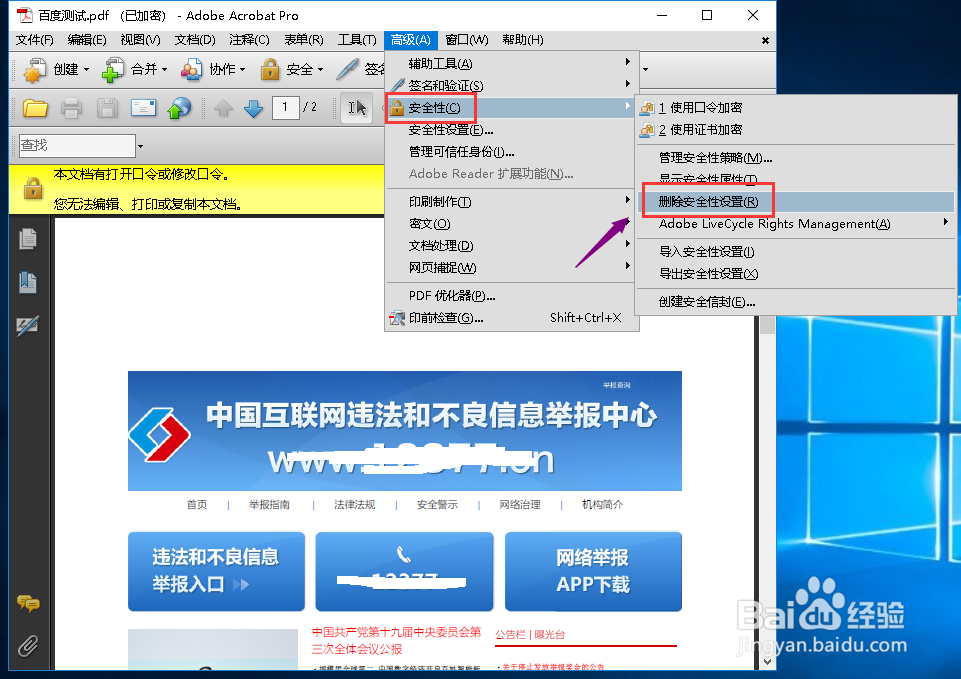Open the 文件(F) menu
This screenshot has height=679, width=961.
pyautogui.click(x=34, y=40)
